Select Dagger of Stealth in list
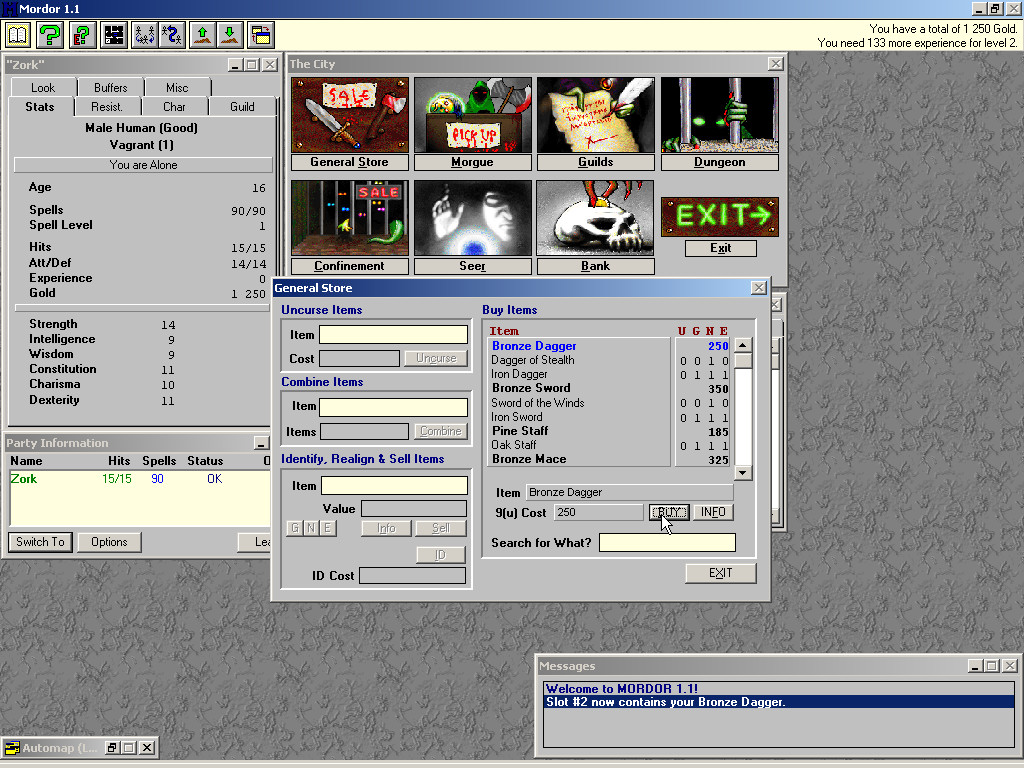 coord(579,360)
